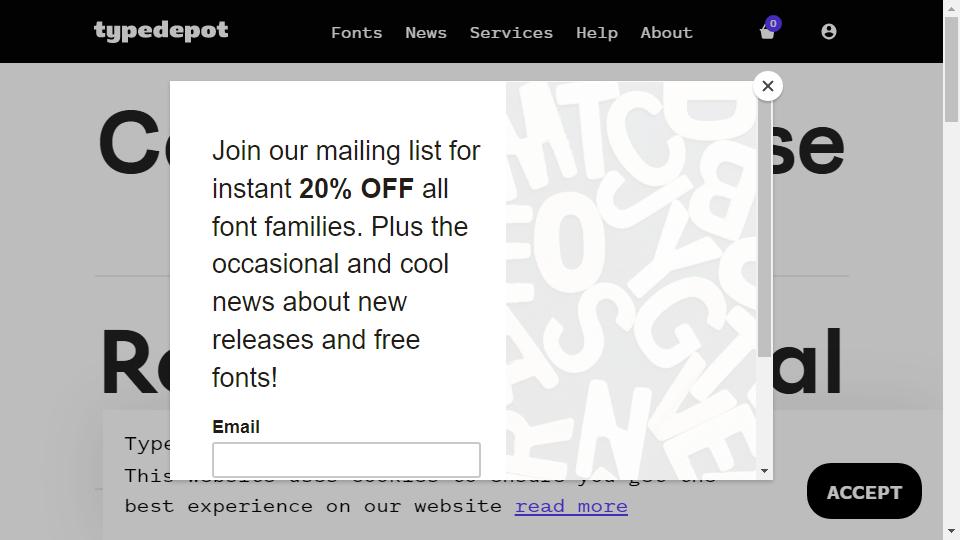Focus the Email input field
Viewport: 960px width, 540px height.
tap(346, 460)
